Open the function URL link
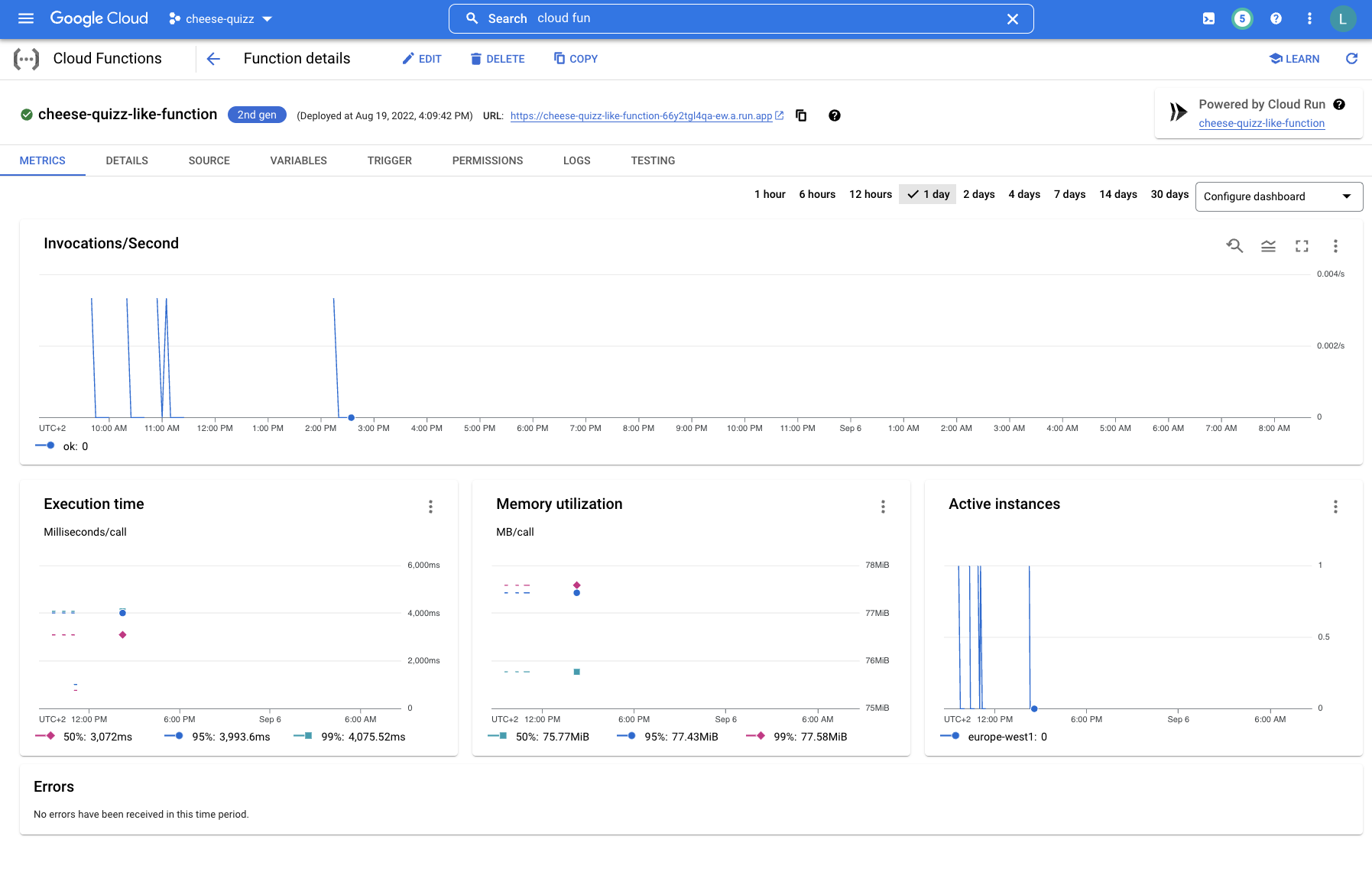Viewport: 1372px width, 888px height. 647,116
